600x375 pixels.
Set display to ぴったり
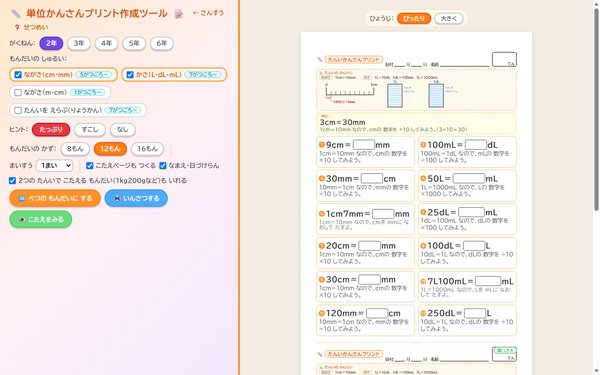coord(414,18)
